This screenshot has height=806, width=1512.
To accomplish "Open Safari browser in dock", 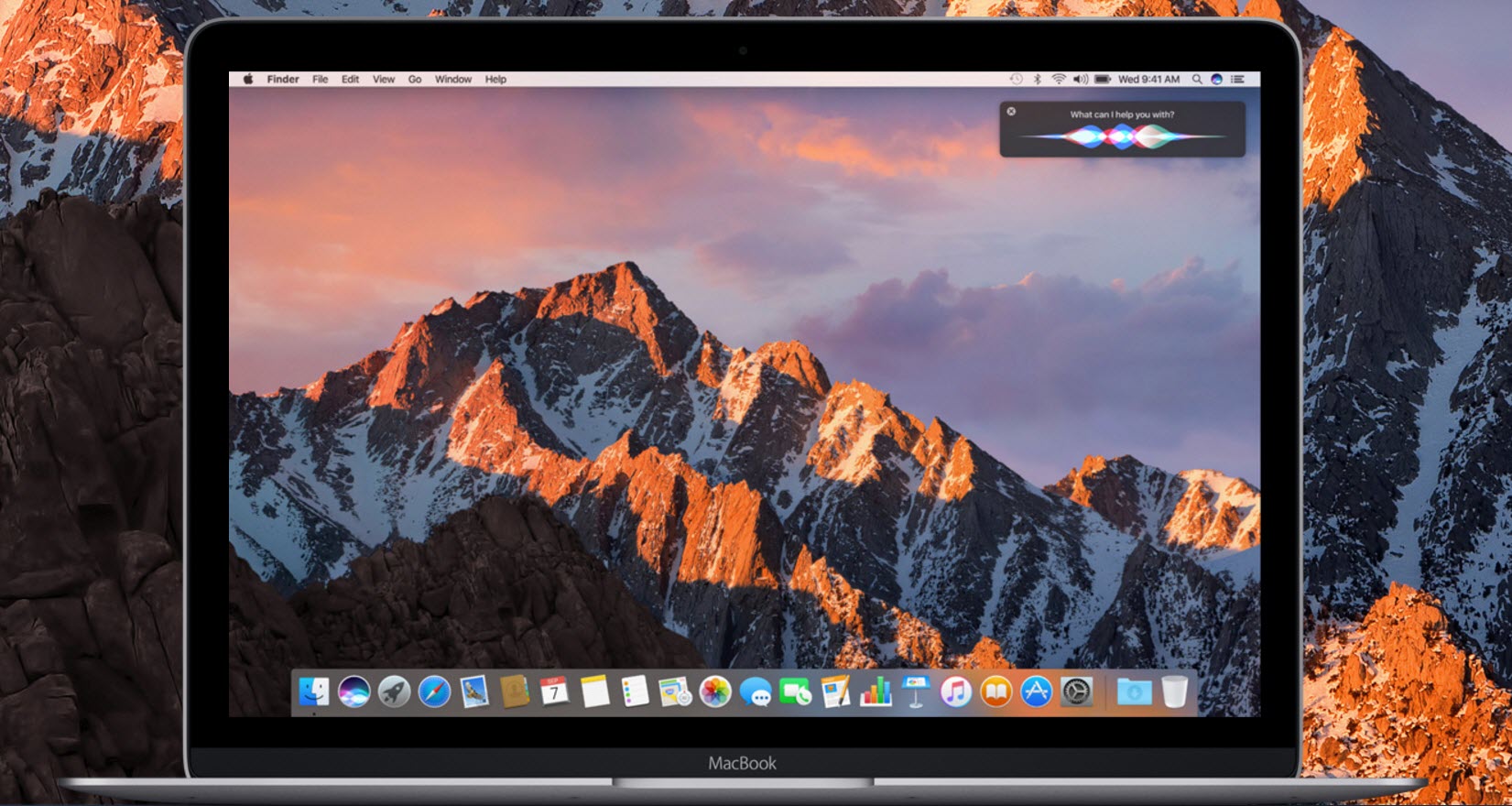I will click(x=434, y=692).
